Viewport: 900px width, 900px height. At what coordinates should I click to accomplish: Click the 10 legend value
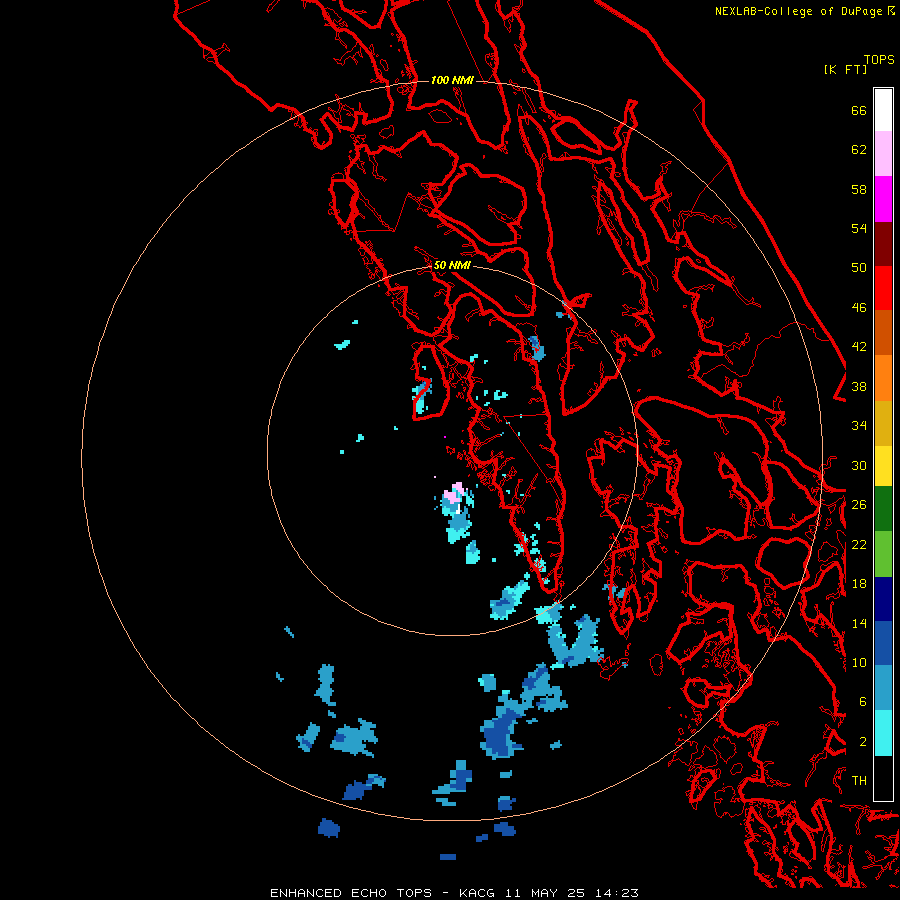pos(859,663)
